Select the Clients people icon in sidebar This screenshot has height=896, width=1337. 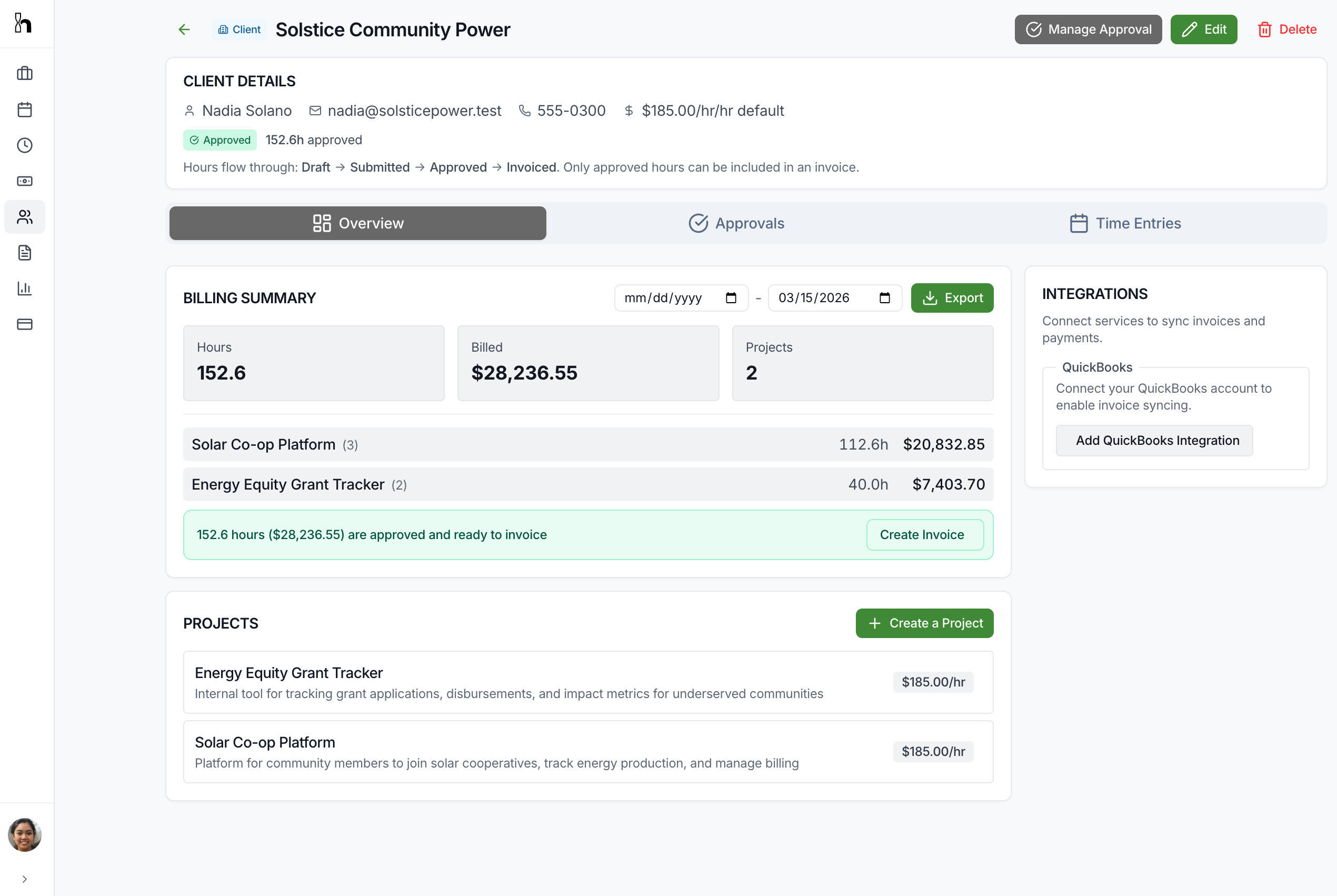(25, 216)
